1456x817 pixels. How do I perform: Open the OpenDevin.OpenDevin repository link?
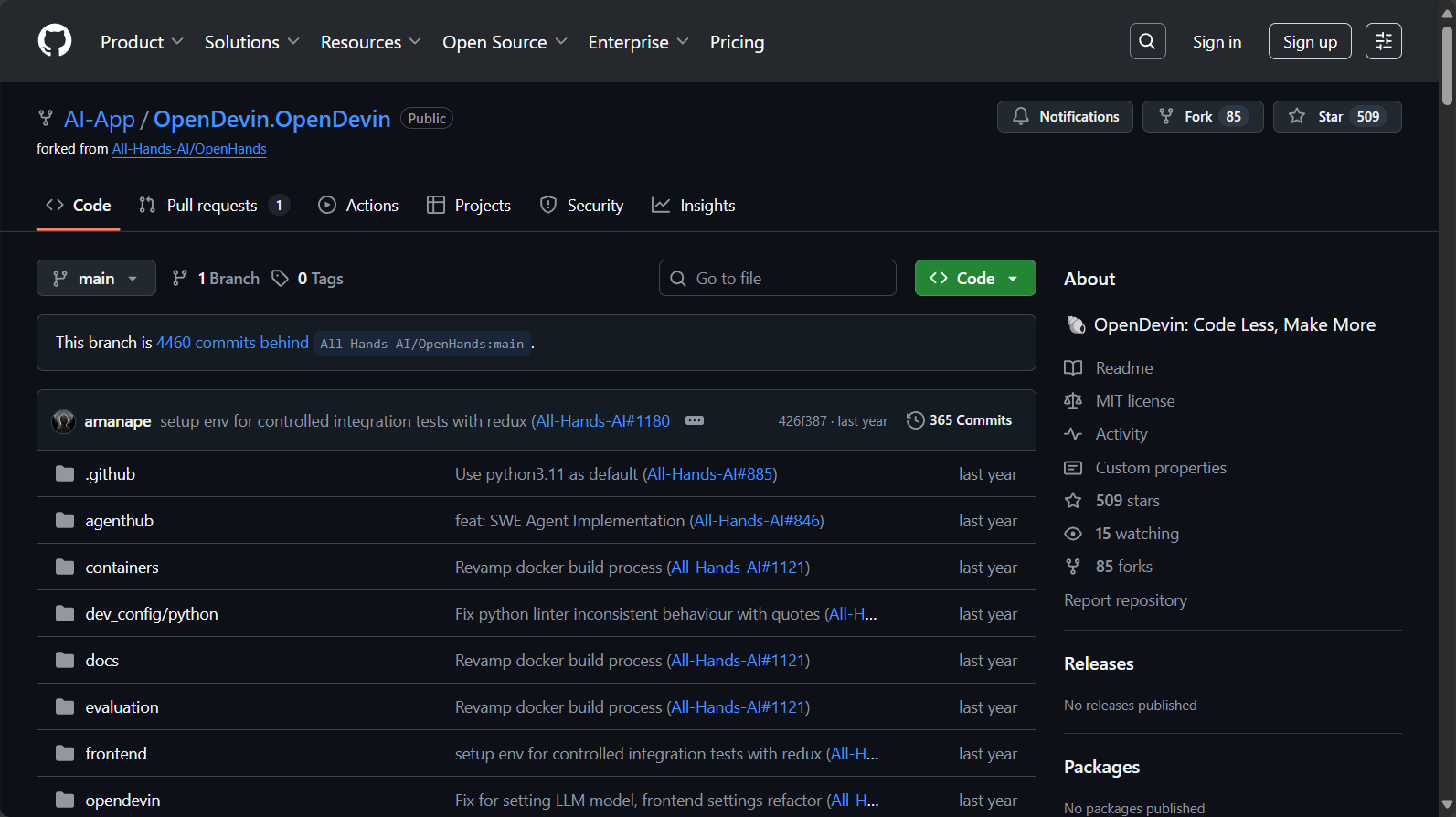point(271,119)
